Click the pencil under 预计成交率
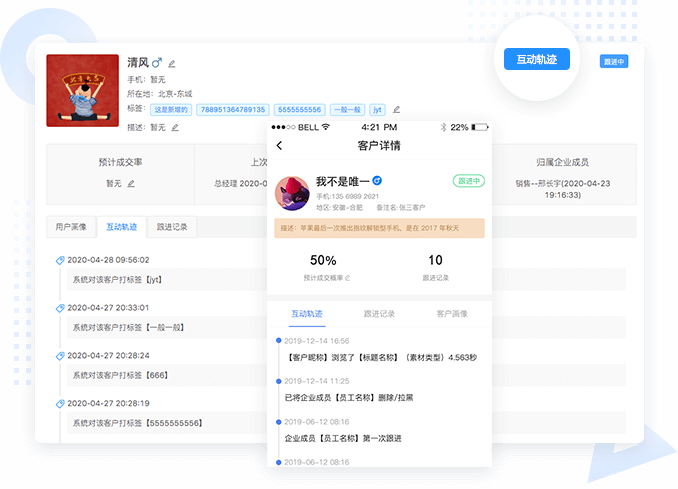Viewport: 678px width, 489px height. click(131, 184)
